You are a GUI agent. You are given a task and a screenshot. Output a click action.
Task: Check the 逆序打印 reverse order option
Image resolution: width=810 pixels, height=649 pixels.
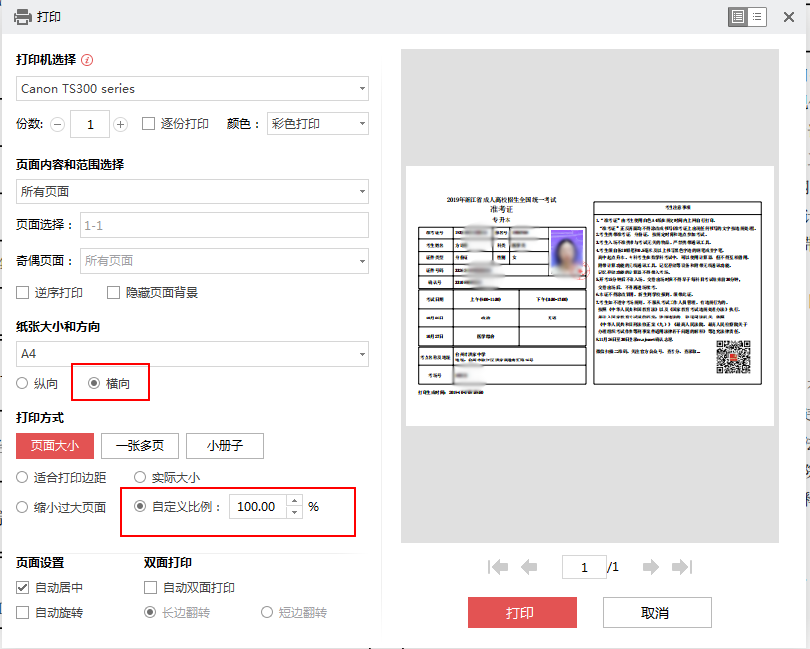coord(24,293)
